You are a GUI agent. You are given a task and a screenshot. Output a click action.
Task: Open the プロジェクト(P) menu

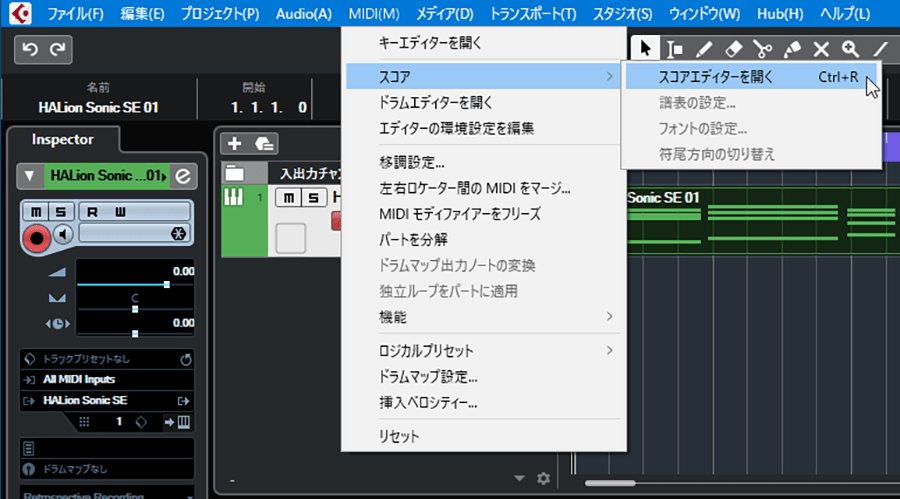pos(220,14)
